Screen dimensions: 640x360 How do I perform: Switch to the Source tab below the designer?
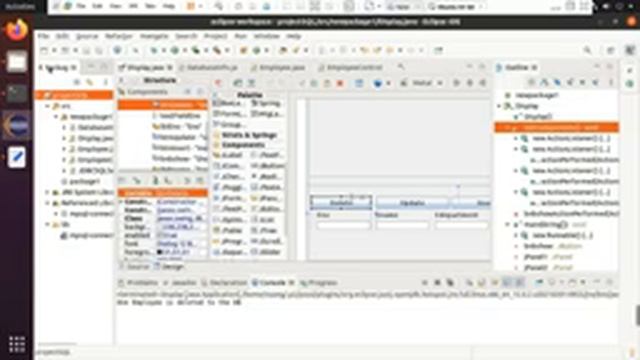[135, 267]
